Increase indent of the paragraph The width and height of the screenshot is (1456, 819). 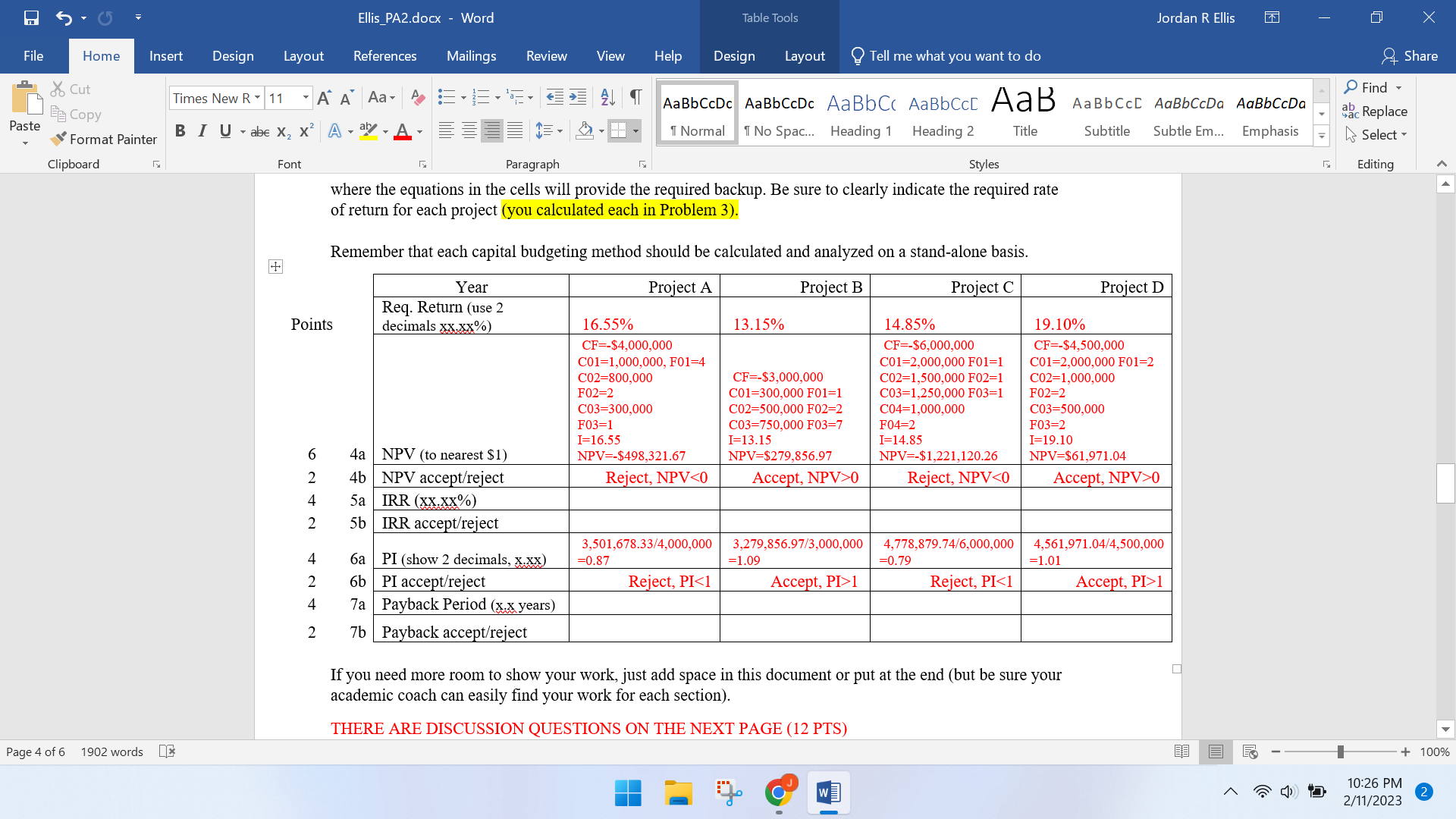click(577, 98)
